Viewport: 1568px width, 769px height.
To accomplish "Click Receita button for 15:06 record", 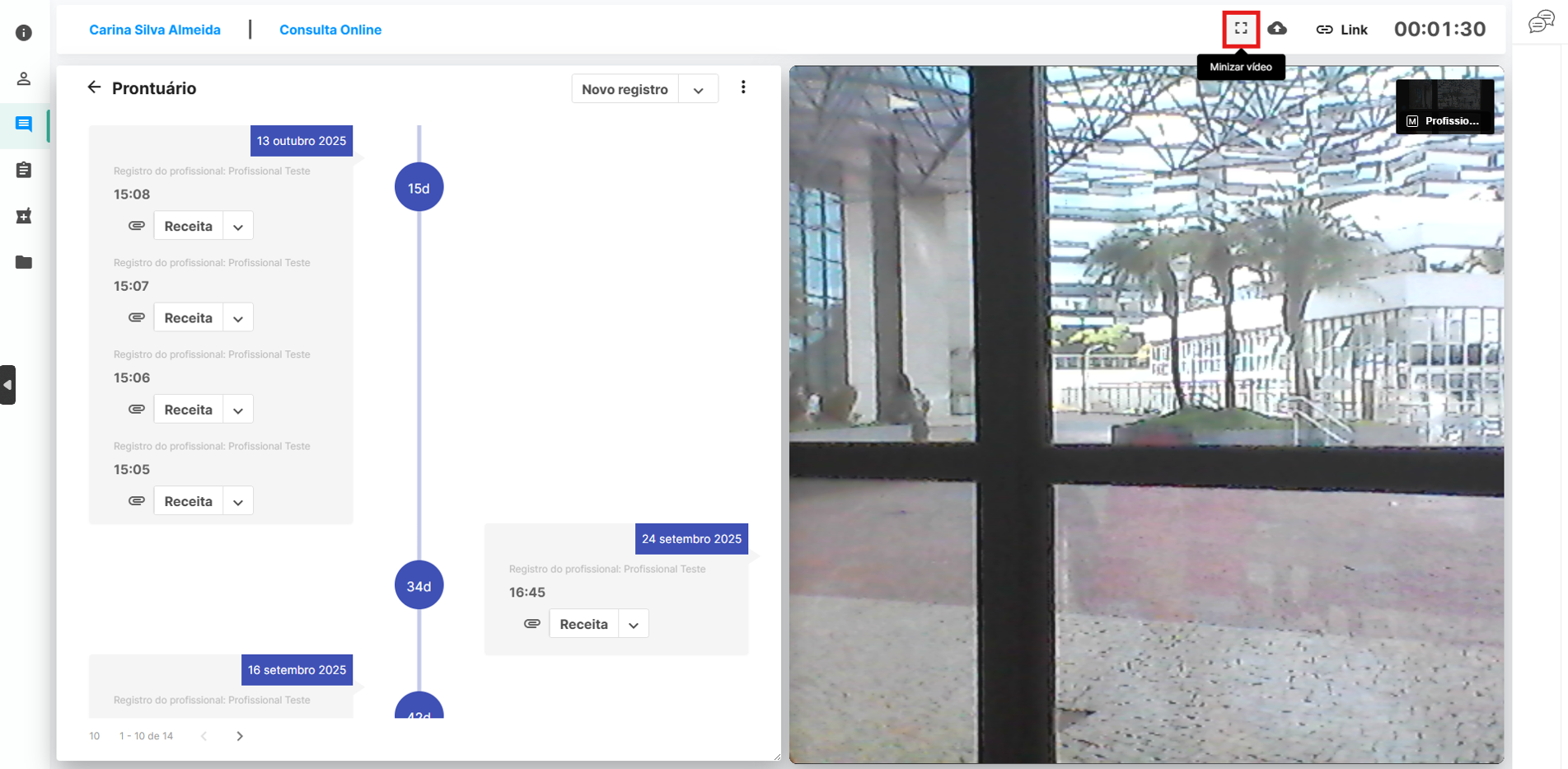I will click(x=189, y=410).
